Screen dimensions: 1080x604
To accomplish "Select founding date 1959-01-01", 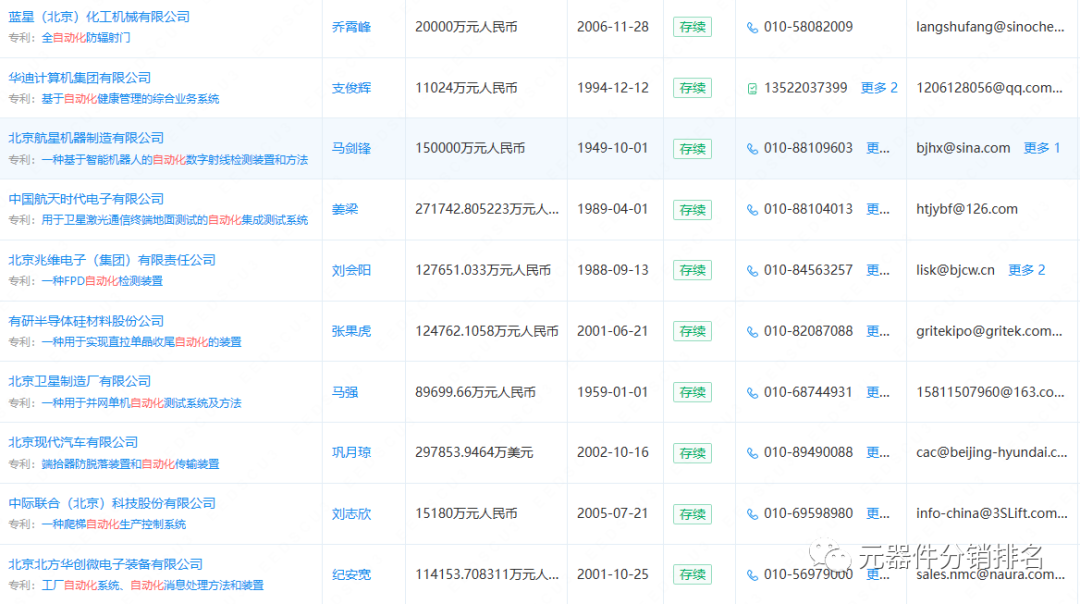I will pyautogui.click(x=612, y=392).
